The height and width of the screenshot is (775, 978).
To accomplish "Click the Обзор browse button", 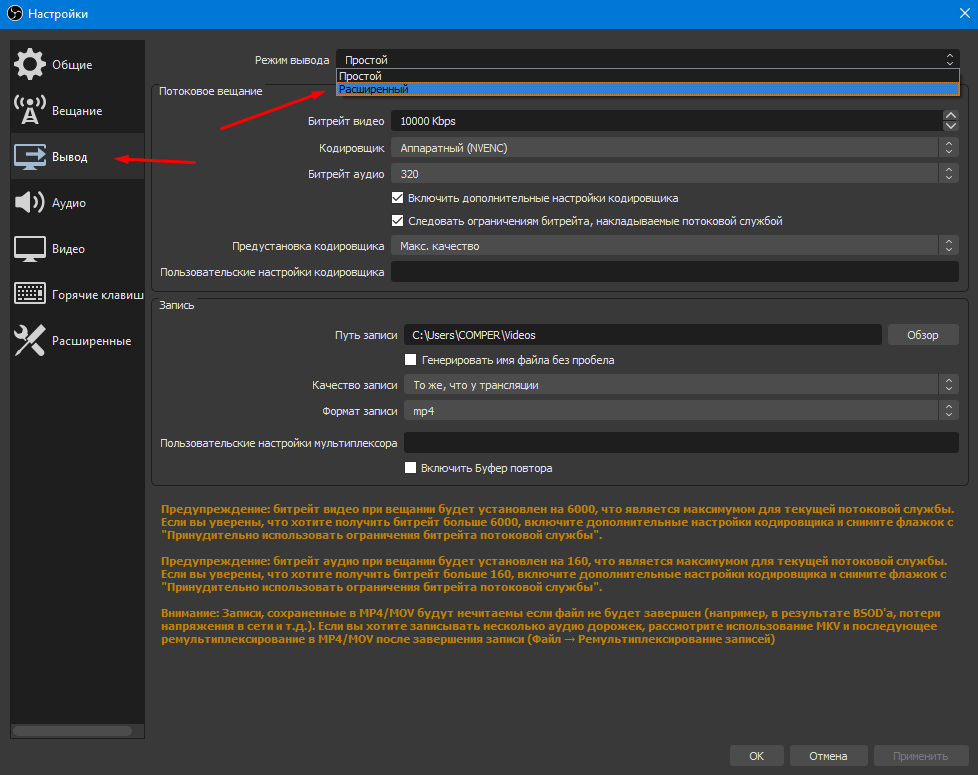I will [922, 335].
